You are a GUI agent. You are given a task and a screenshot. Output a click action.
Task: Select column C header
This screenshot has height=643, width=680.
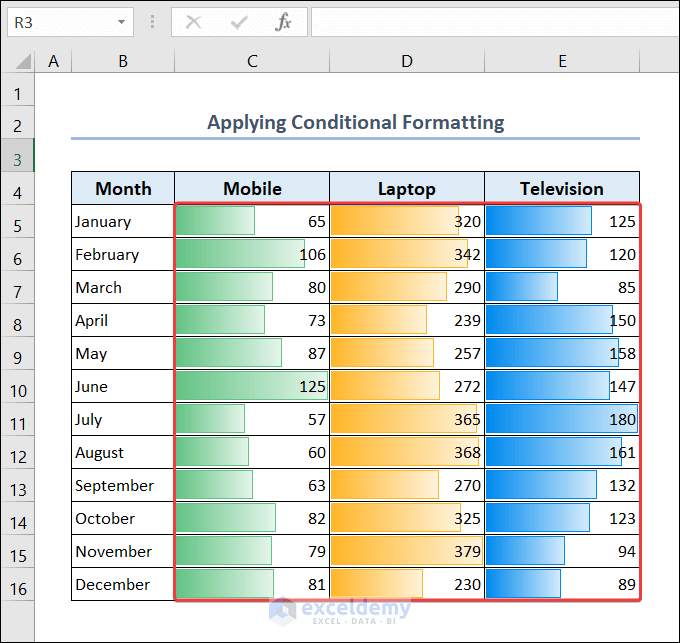252,61
